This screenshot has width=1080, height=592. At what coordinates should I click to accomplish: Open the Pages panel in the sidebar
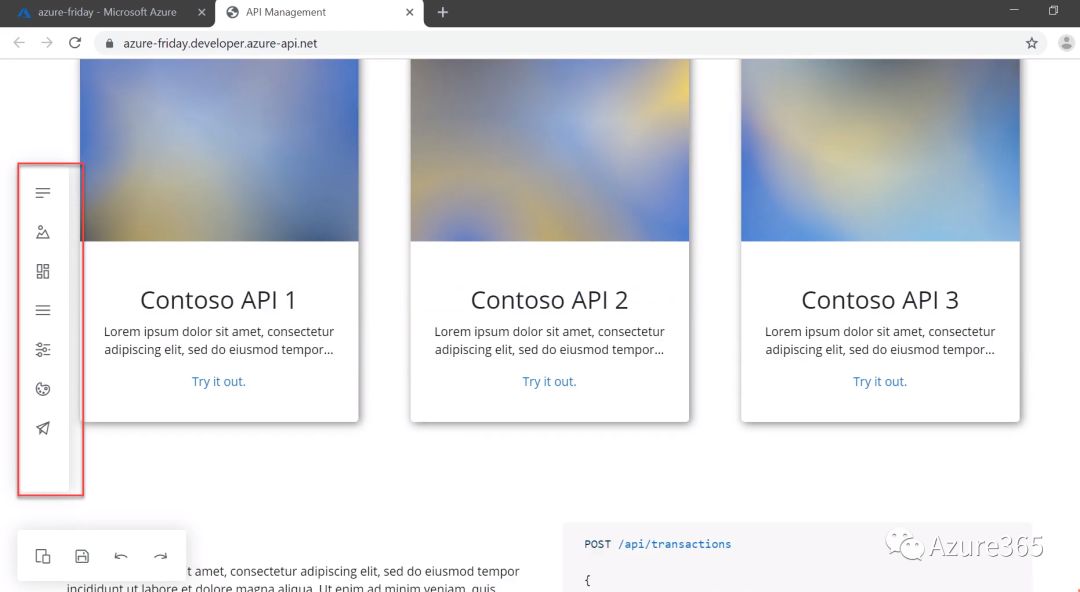[x=43, y=193]
